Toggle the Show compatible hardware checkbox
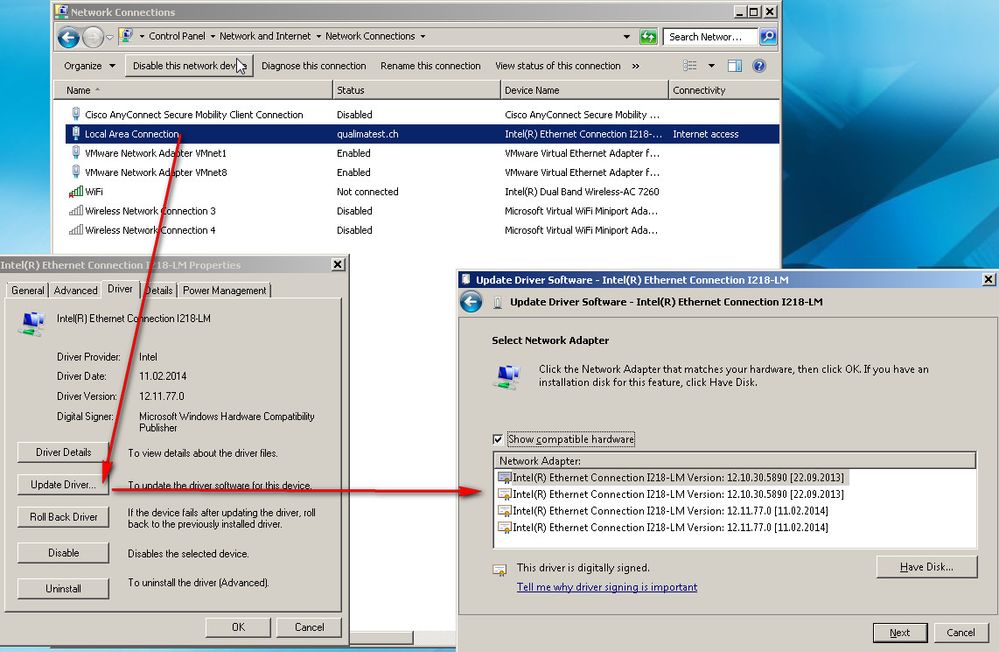This screenshot has width=999, height=652. tap(498, 439)
